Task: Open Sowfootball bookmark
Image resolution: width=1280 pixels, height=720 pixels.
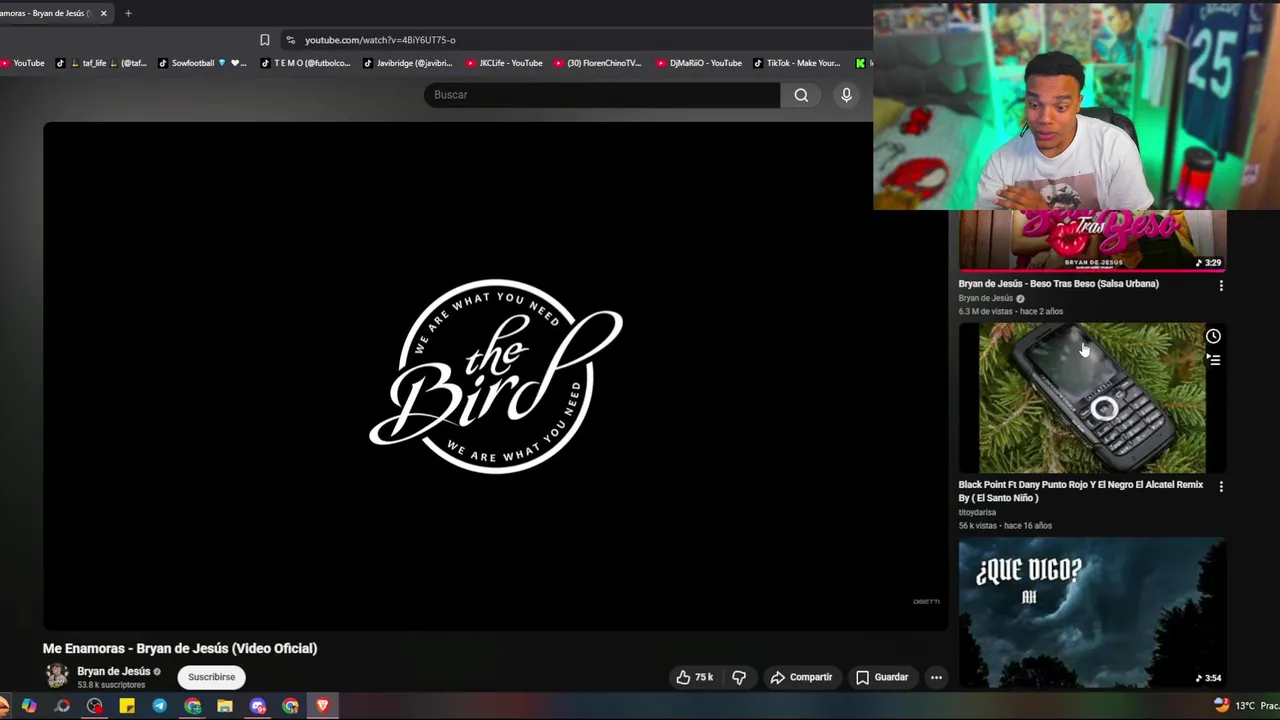Action: coord(200,63)
